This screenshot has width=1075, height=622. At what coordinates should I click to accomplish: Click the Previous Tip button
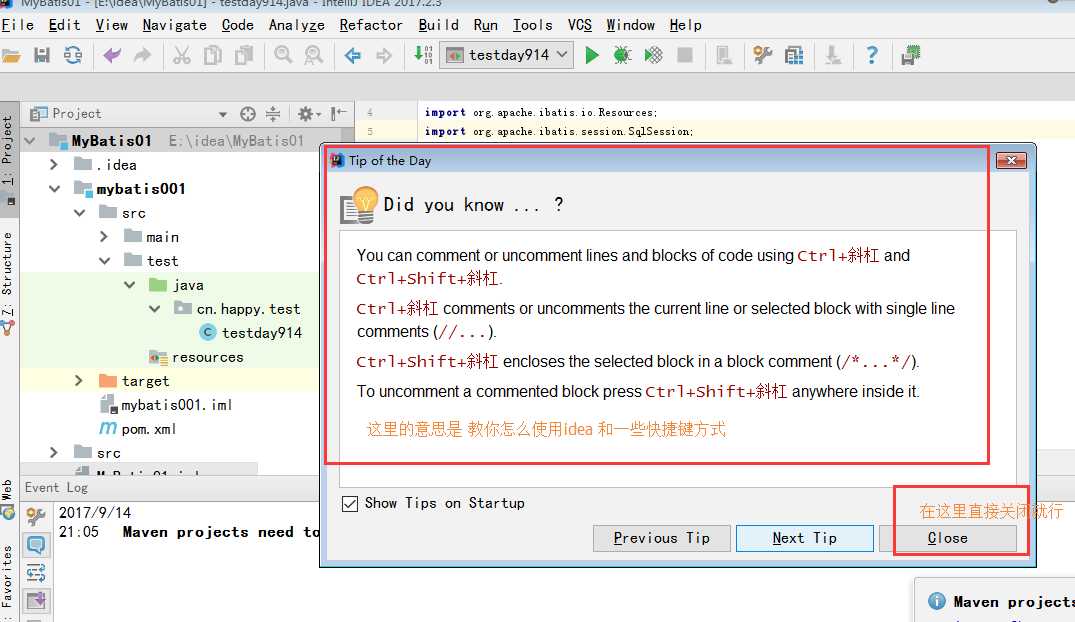[x=662, y=538]
